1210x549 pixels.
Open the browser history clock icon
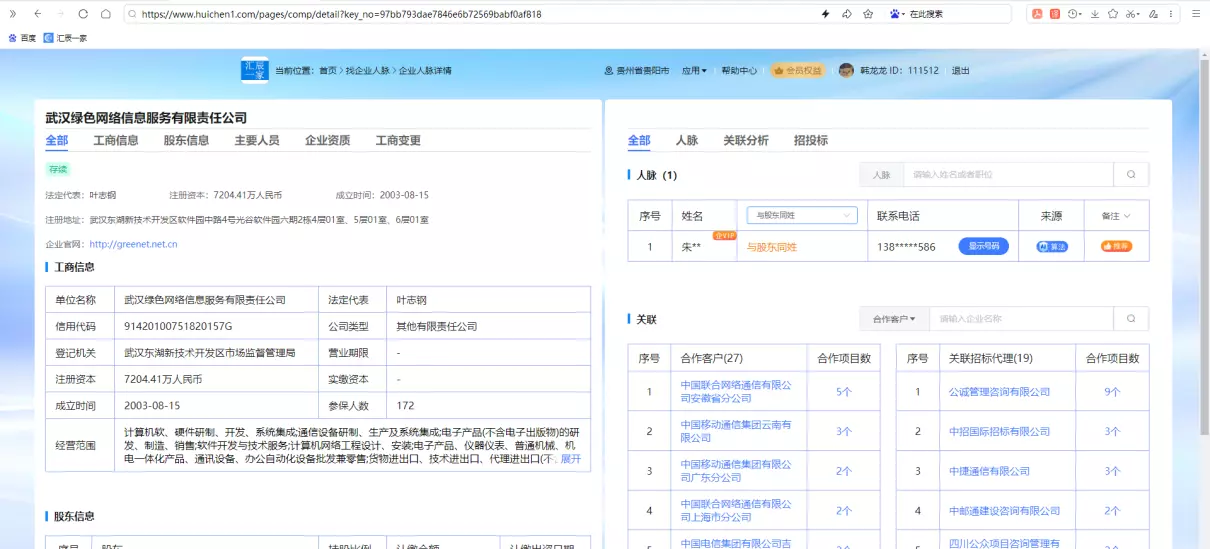[x=1075, y=14]
